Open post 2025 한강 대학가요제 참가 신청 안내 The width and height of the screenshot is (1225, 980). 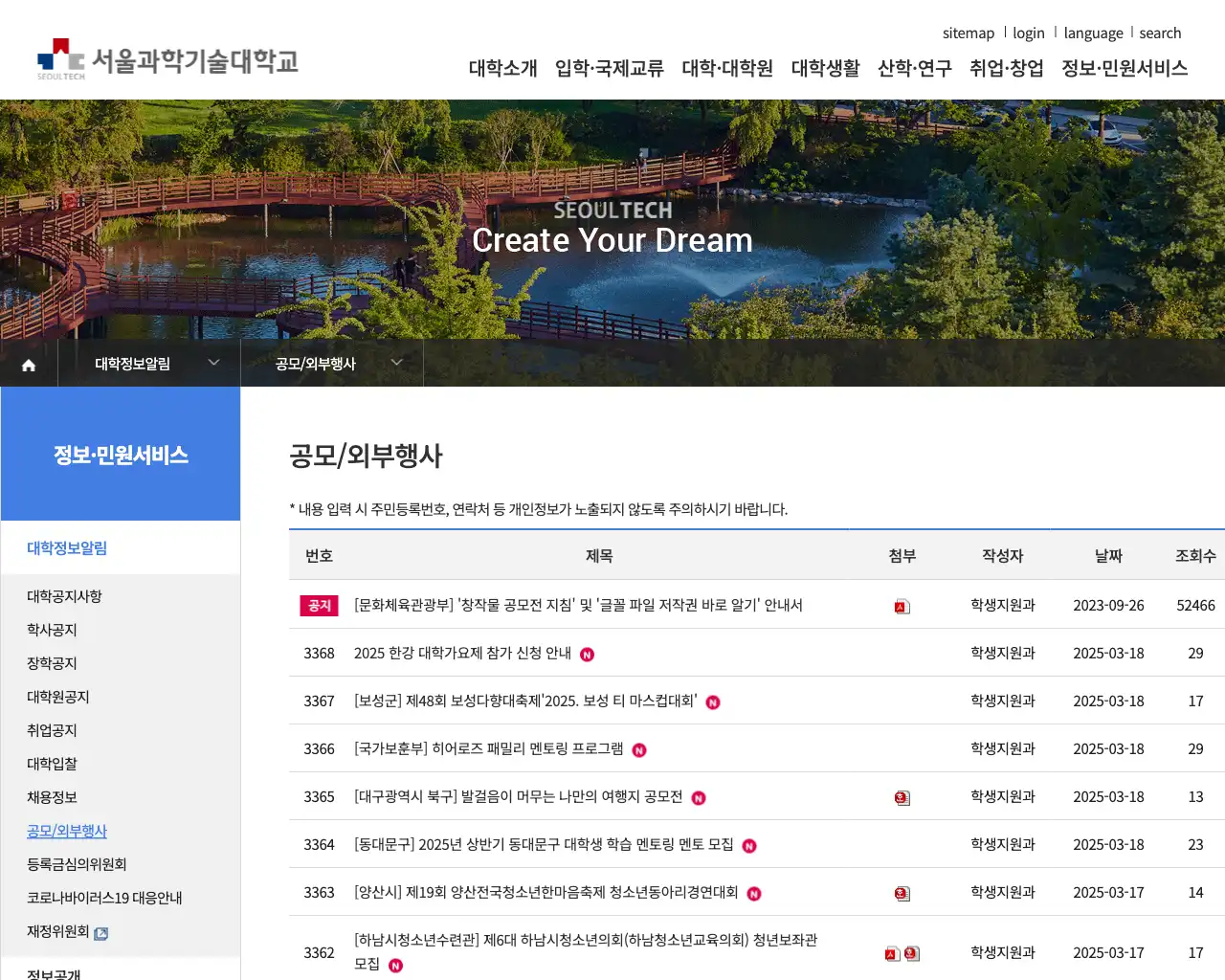[462, 653]
